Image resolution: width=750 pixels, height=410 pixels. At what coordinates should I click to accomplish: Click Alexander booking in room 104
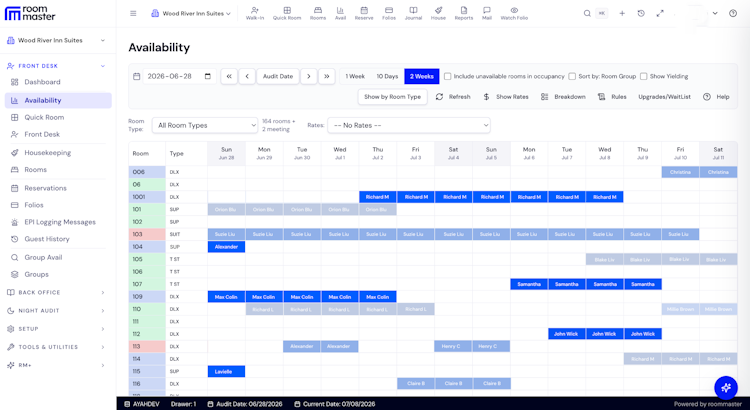coord(226,247)
